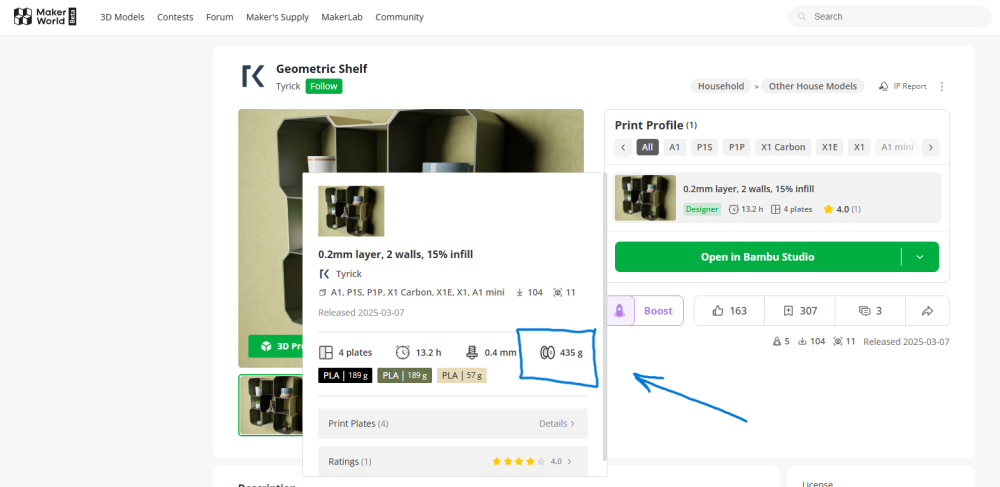Screen dimensions: 1000x487
Task: Click the popup vertical scrollbar
Action: 605,319
